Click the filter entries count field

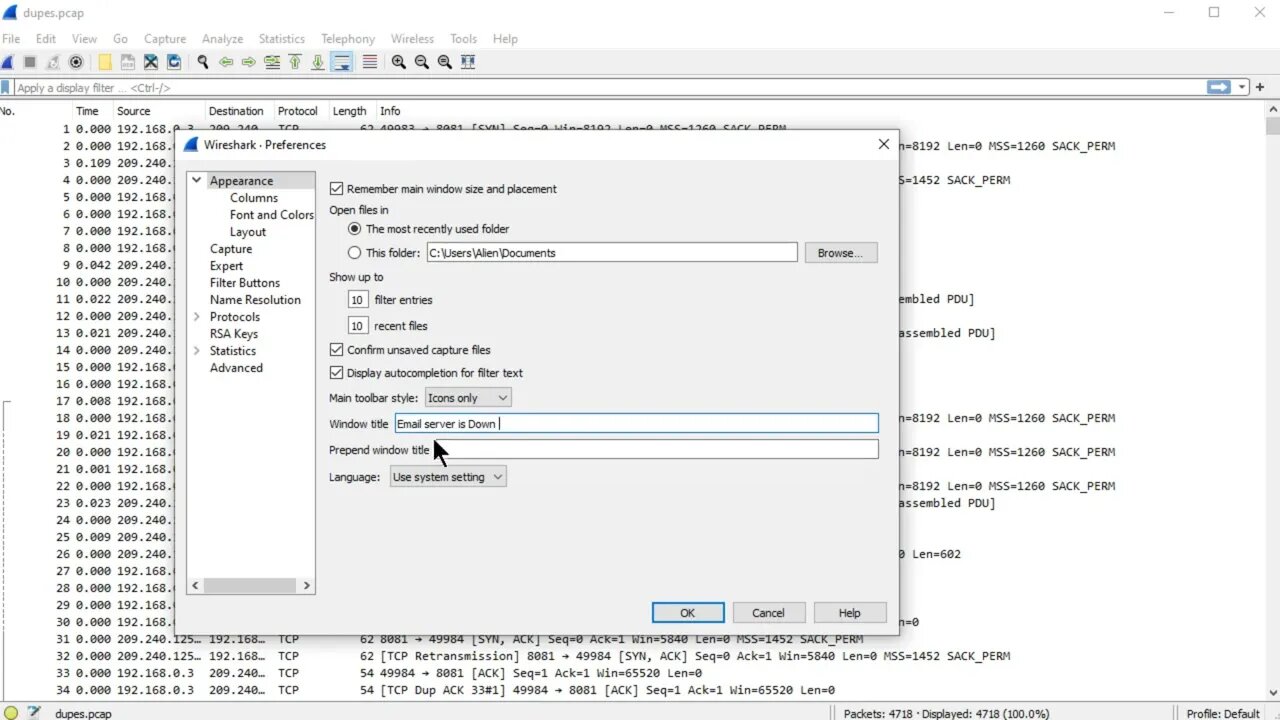358,300
